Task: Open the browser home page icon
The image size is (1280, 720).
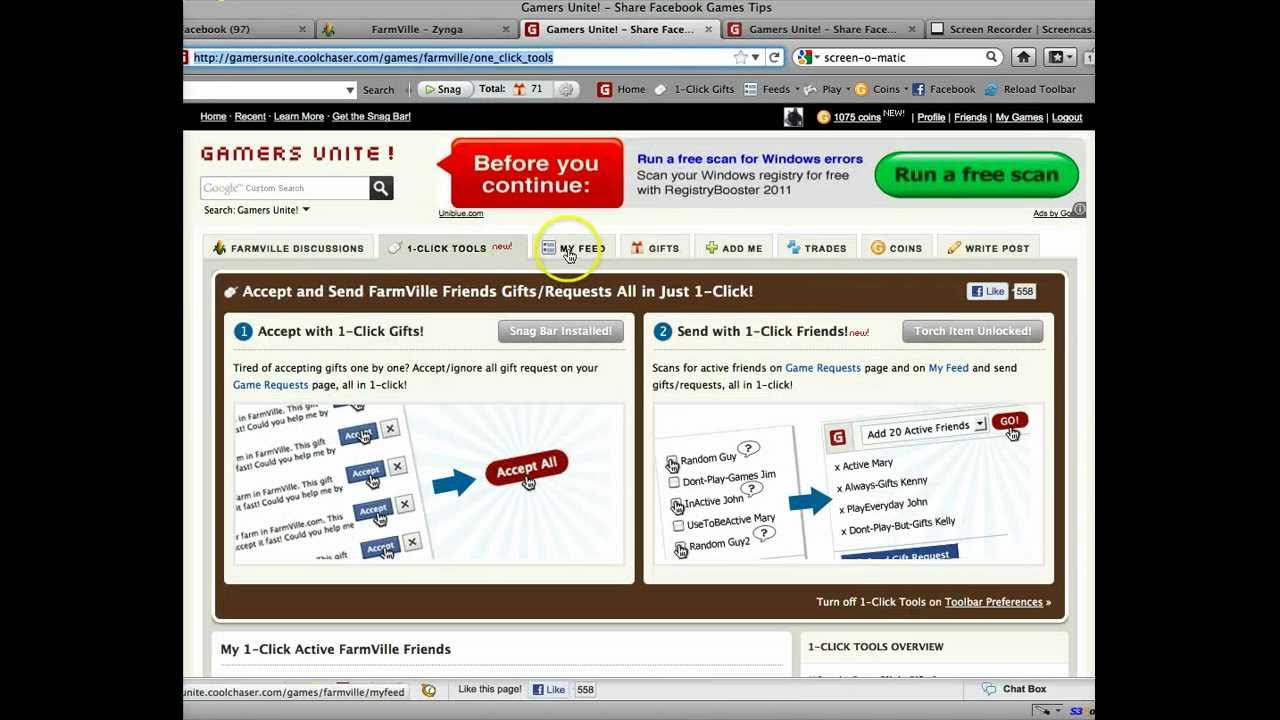Action: (x=1023, y=58)
